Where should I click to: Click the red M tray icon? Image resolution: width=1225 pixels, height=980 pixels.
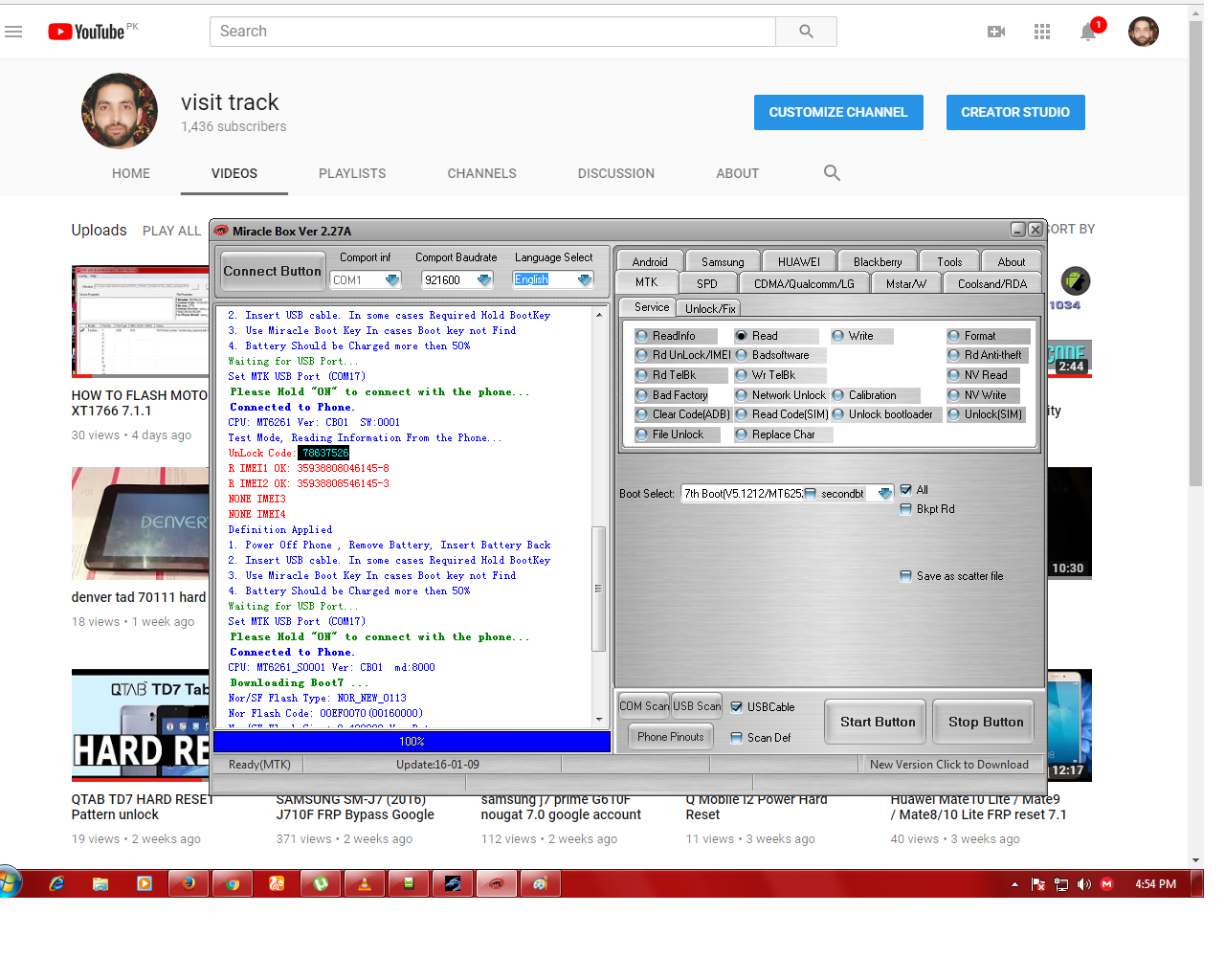pos(1106,884)
